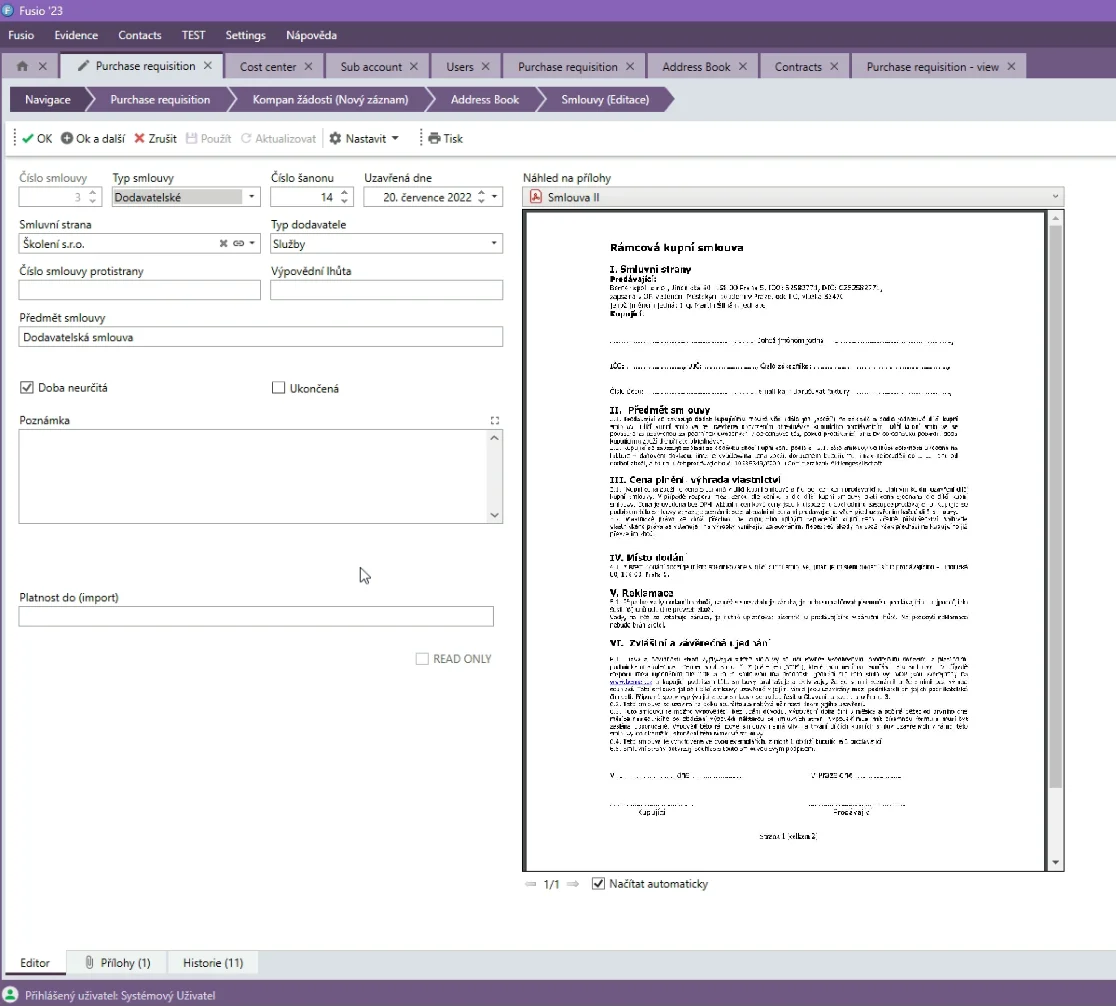The image size is (1116, 1006).
Task: Click the link icon in Smluvní strana
Action: coord(239,244)
